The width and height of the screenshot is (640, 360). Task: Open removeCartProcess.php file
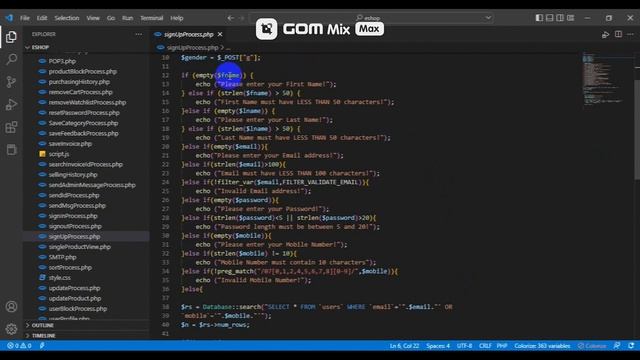coord(80,92)
